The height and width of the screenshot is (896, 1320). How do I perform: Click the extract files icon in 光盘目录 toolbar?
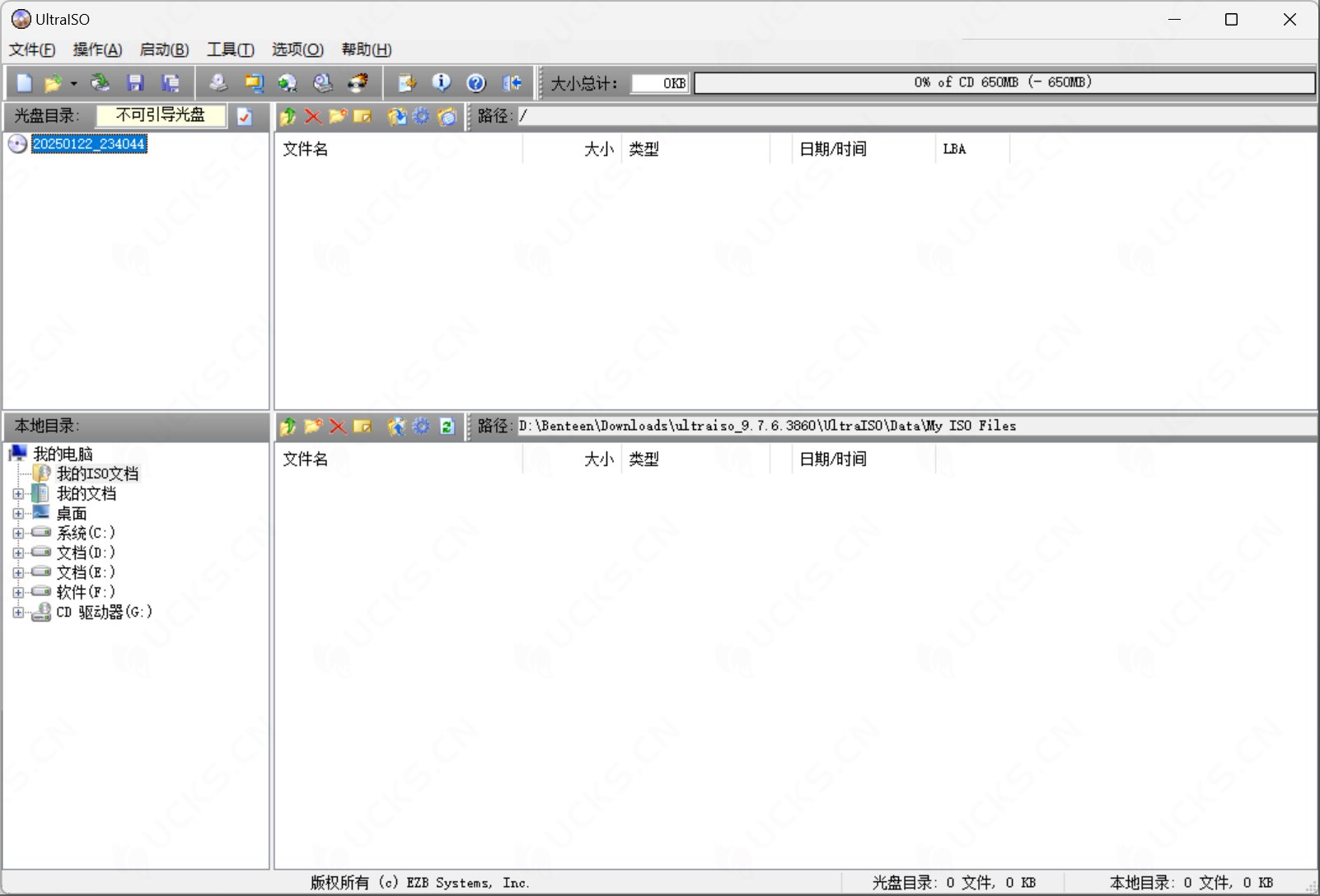tap(397, 116)
